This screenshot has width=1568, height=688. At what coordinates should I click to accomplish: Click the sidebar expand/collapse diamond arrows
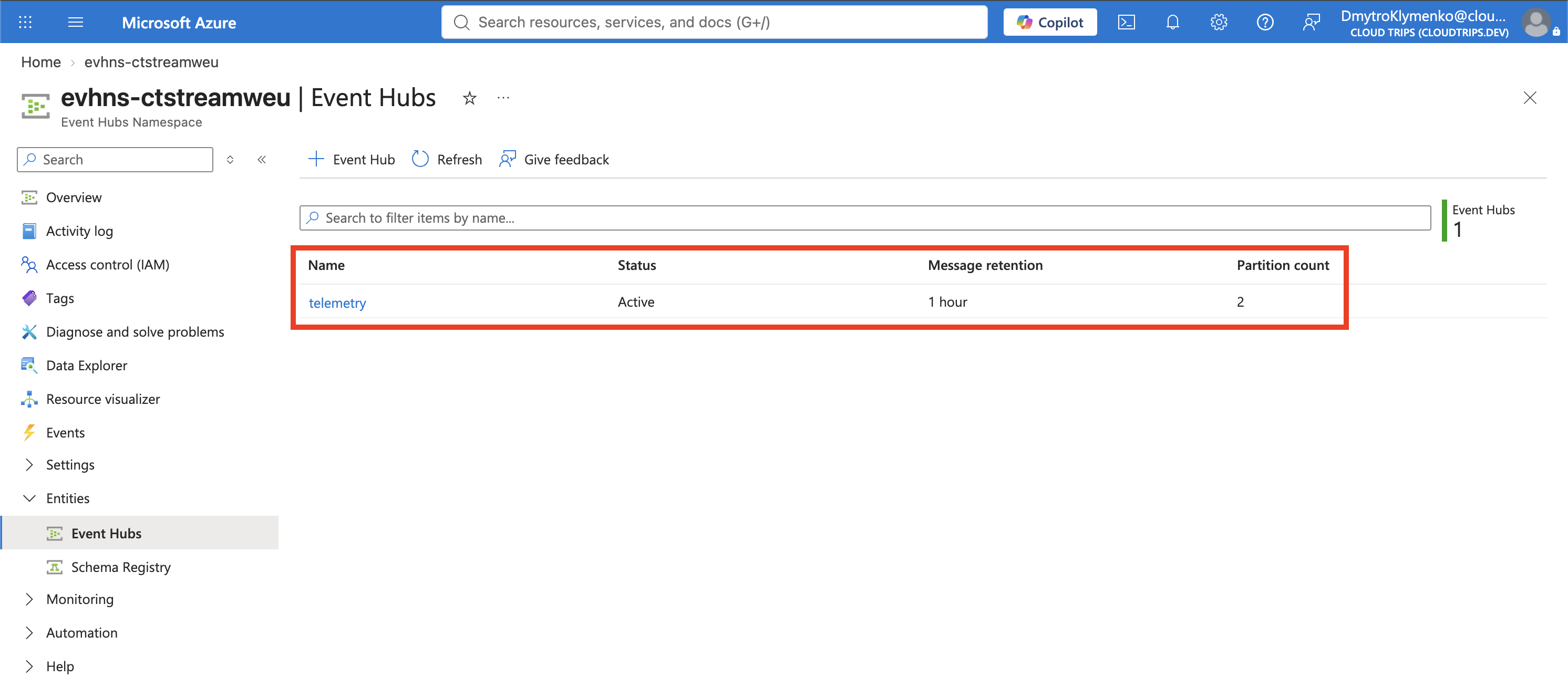point(230,159)
